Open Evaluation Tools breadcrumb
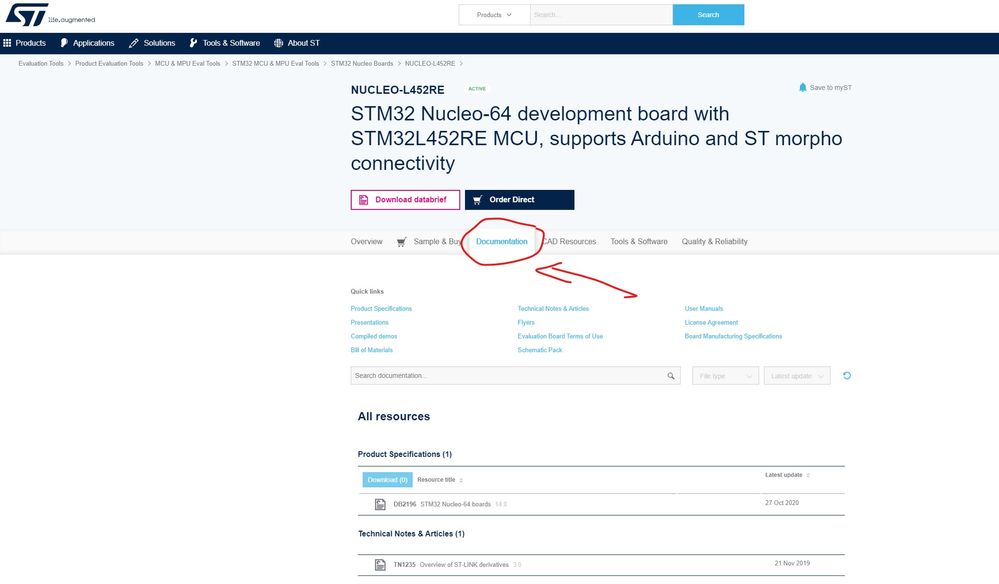 [41, 64]
